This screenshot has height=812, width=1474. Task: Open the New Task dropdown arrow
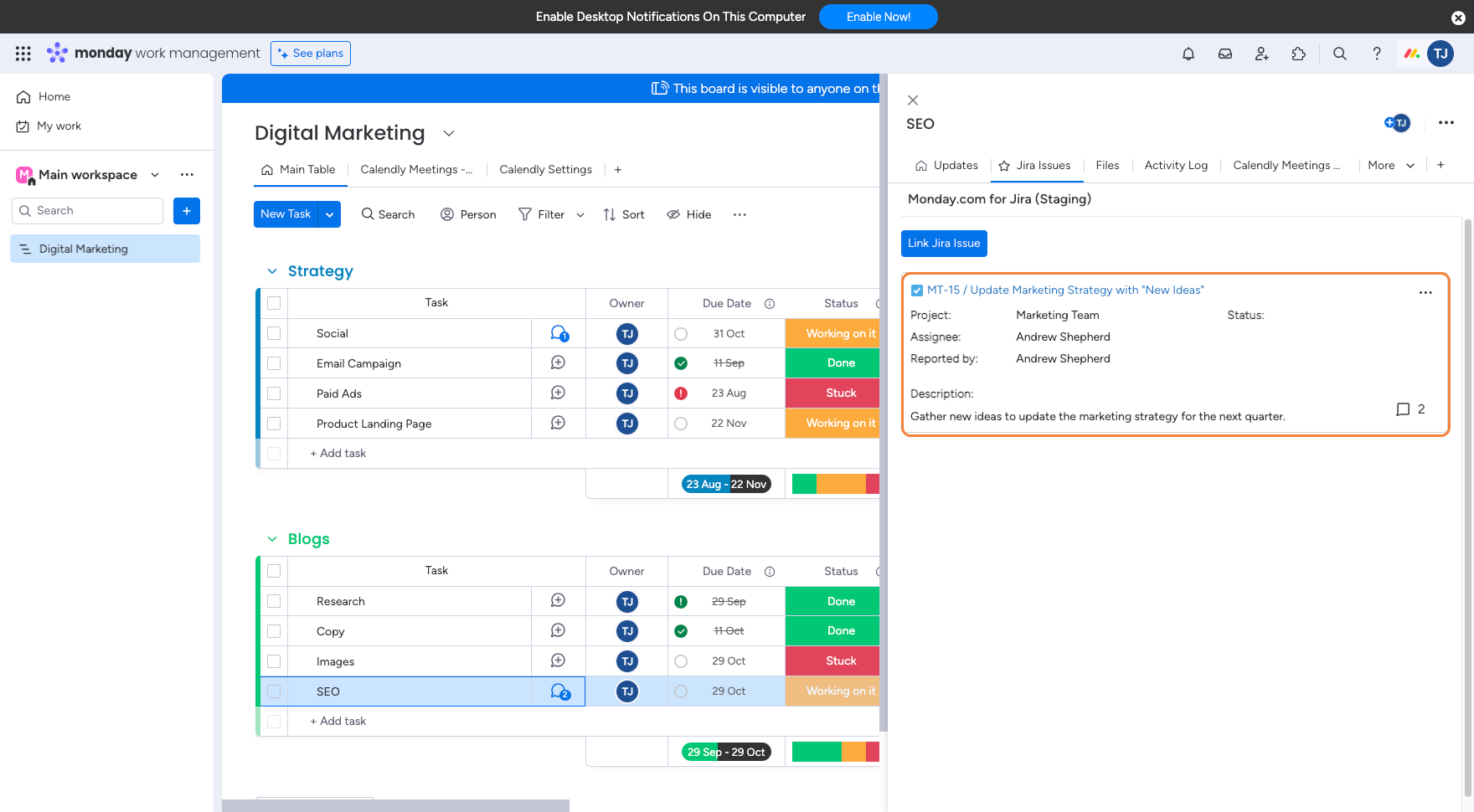330,214
